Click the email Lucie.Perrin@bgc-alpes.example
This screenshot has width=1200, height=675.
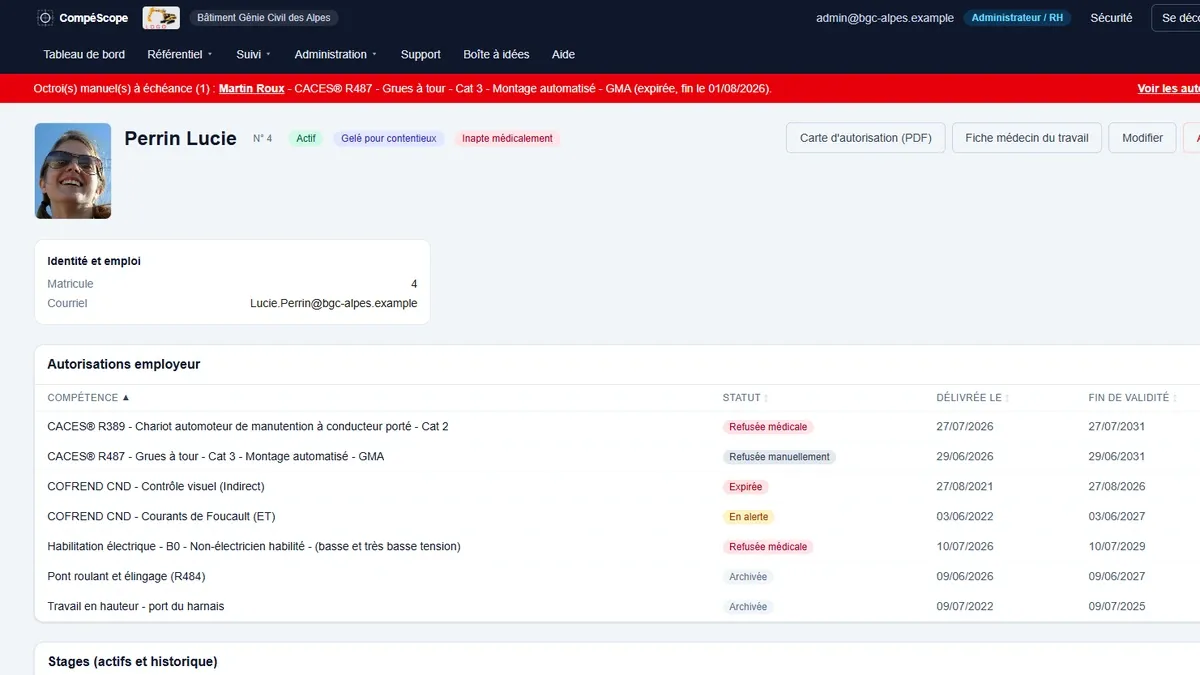click(x=334, y=303)
